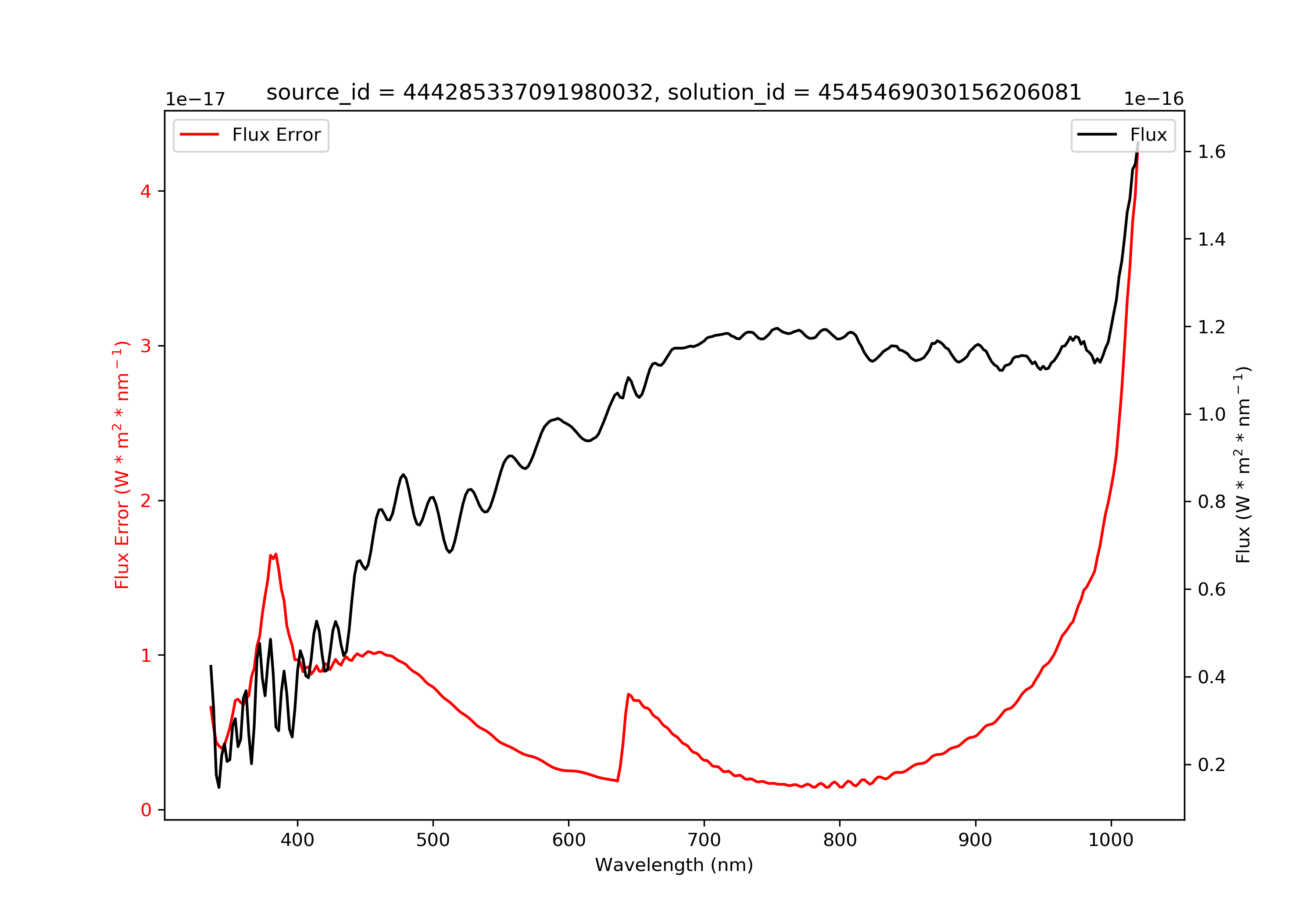Click the 1.0 tick on Flux axis
The width and height of the screenshot is (1316, 921).
coord(1212,414)
